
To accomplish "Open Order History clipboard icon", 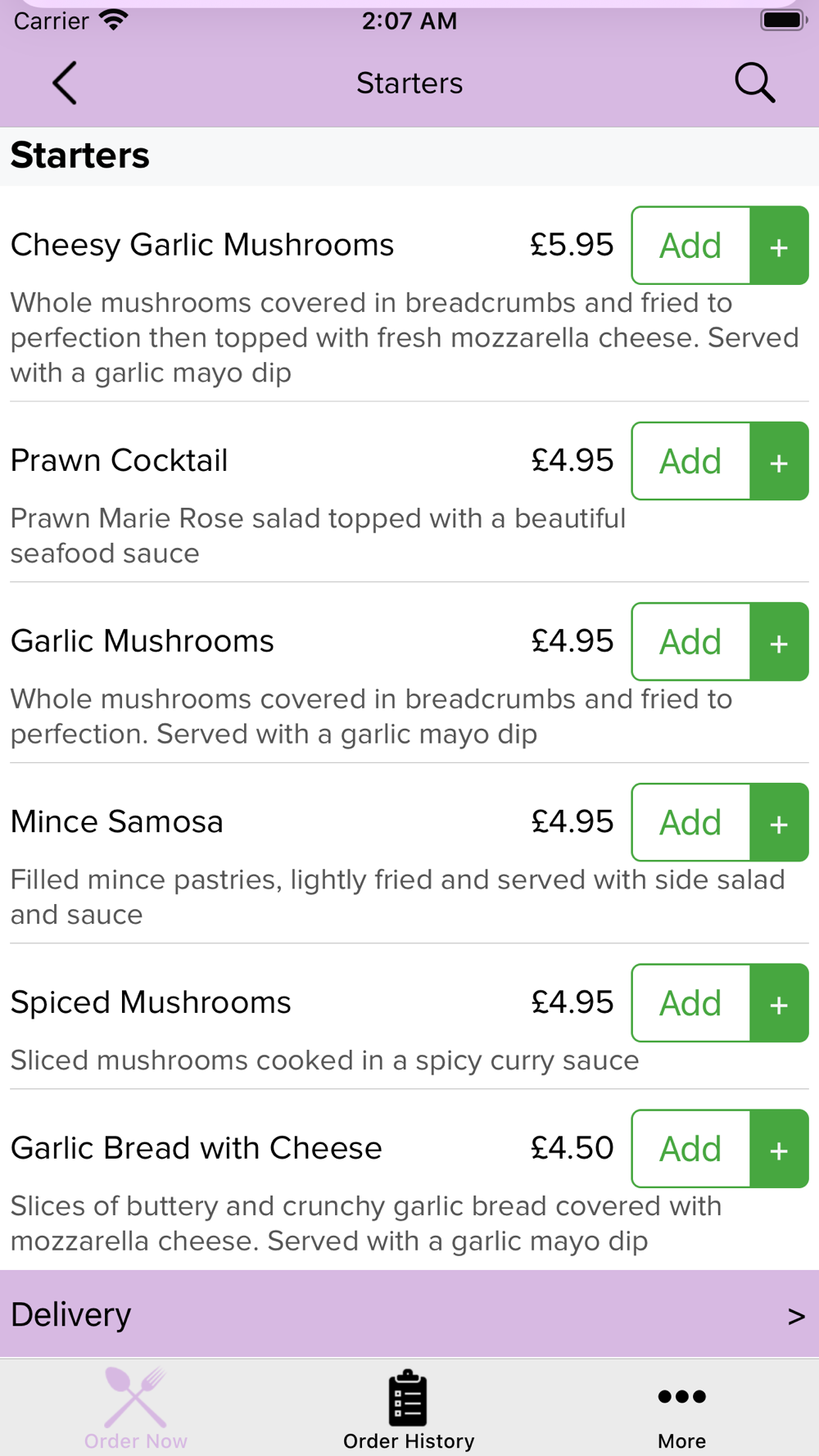I will pos(408,1397).
